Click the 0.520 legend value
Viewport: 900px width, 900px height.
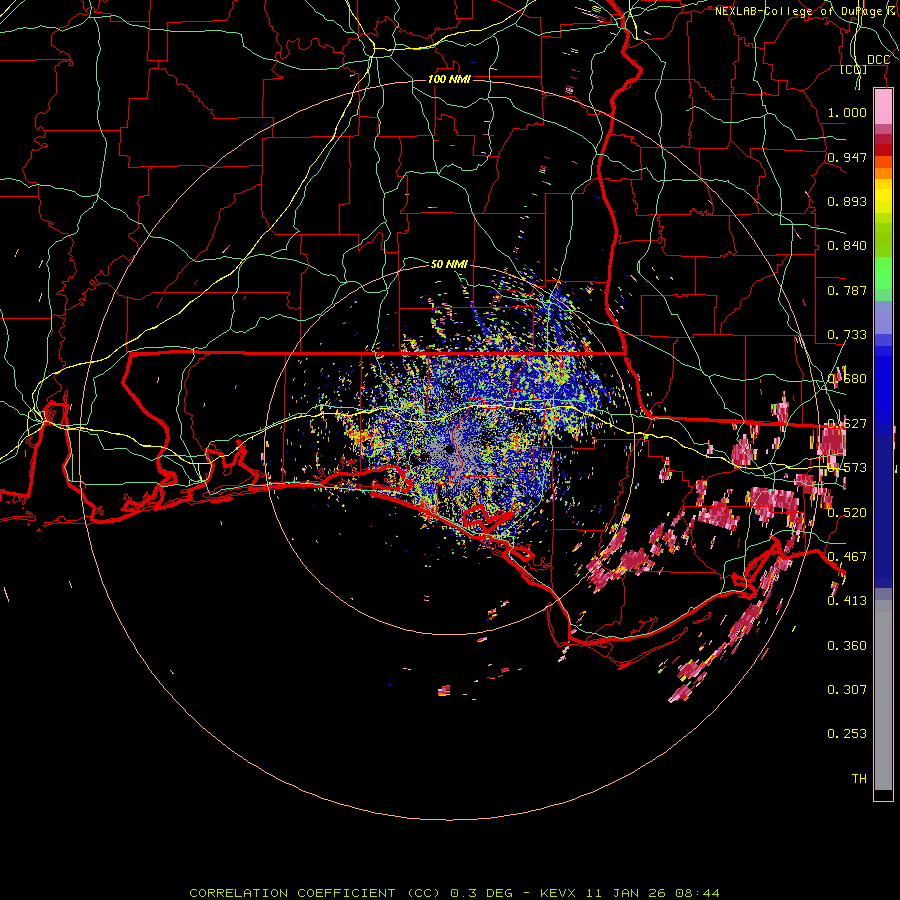(x=847, y=513)
